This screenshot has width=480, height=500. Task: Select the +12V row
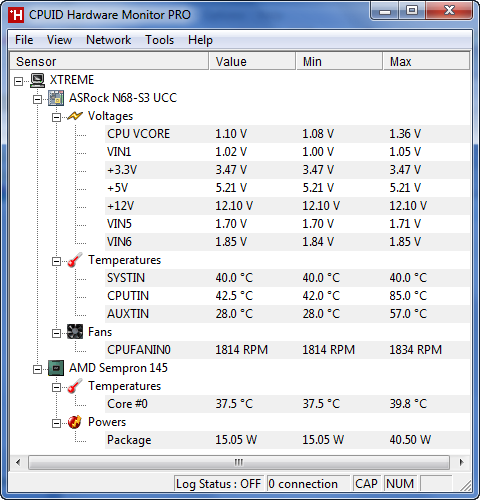pyautogui.click(x=287, y=206)
